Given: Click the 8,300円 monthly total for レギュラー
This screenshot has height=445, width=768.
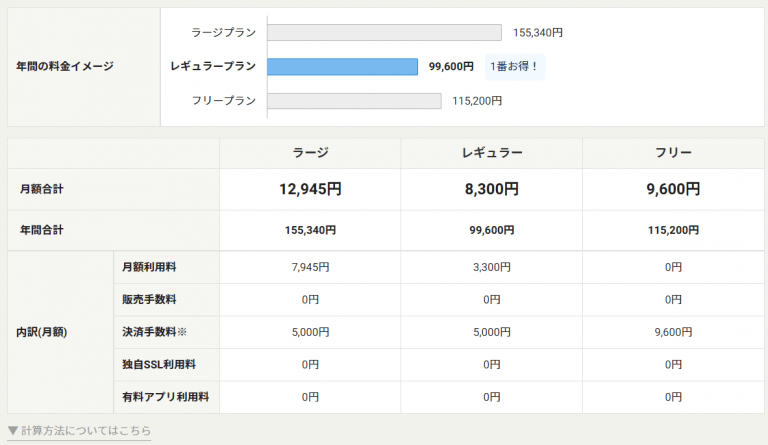Looking at the screenshot, I should 491,188.
